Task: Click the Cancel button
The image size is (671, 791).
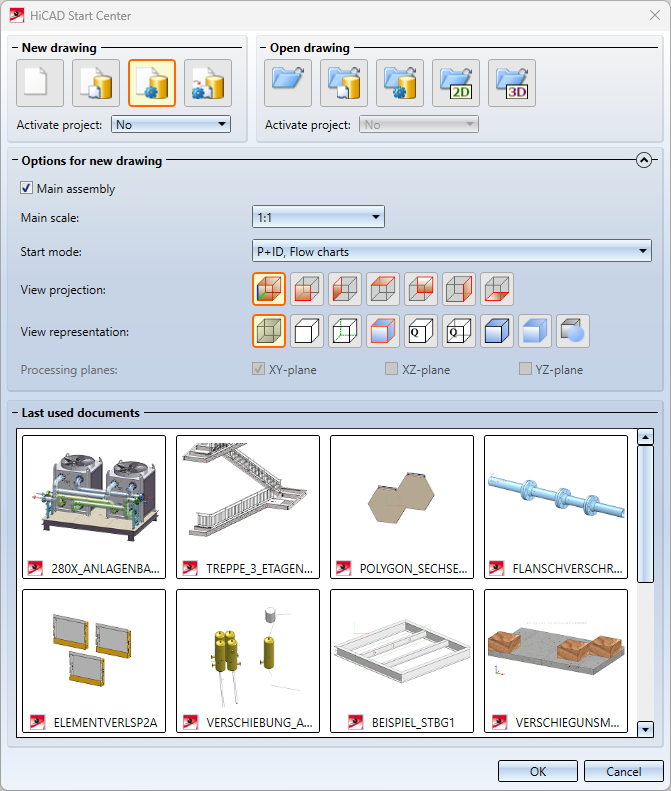Action: [624, 771]
